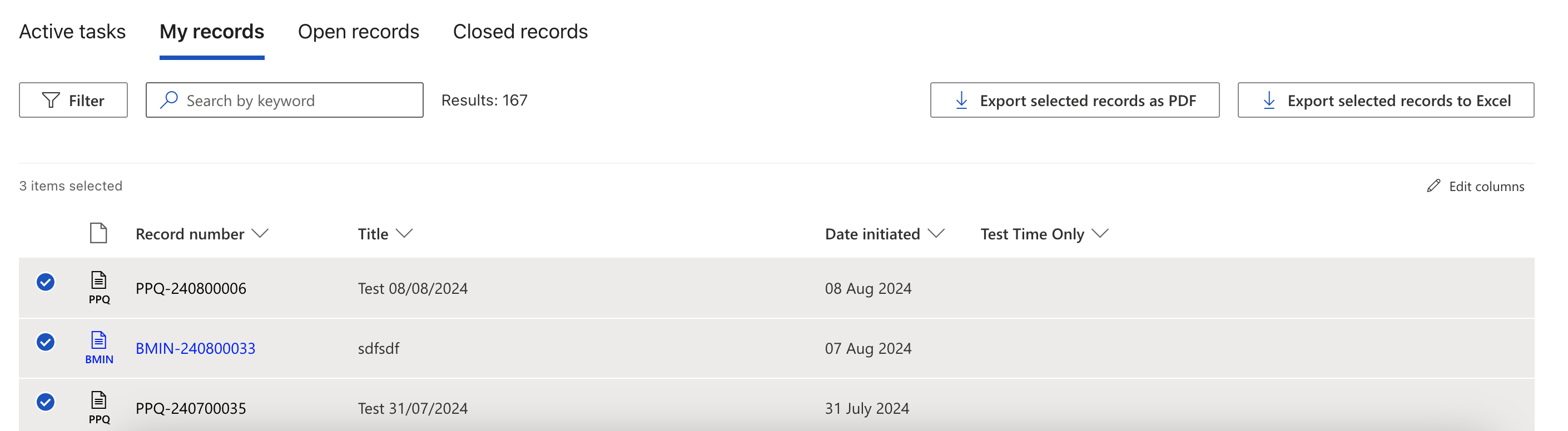This screenshot has height=431, width=1568.
Task: Expand the Record number column sort chevron
Action: click(260, 233)
